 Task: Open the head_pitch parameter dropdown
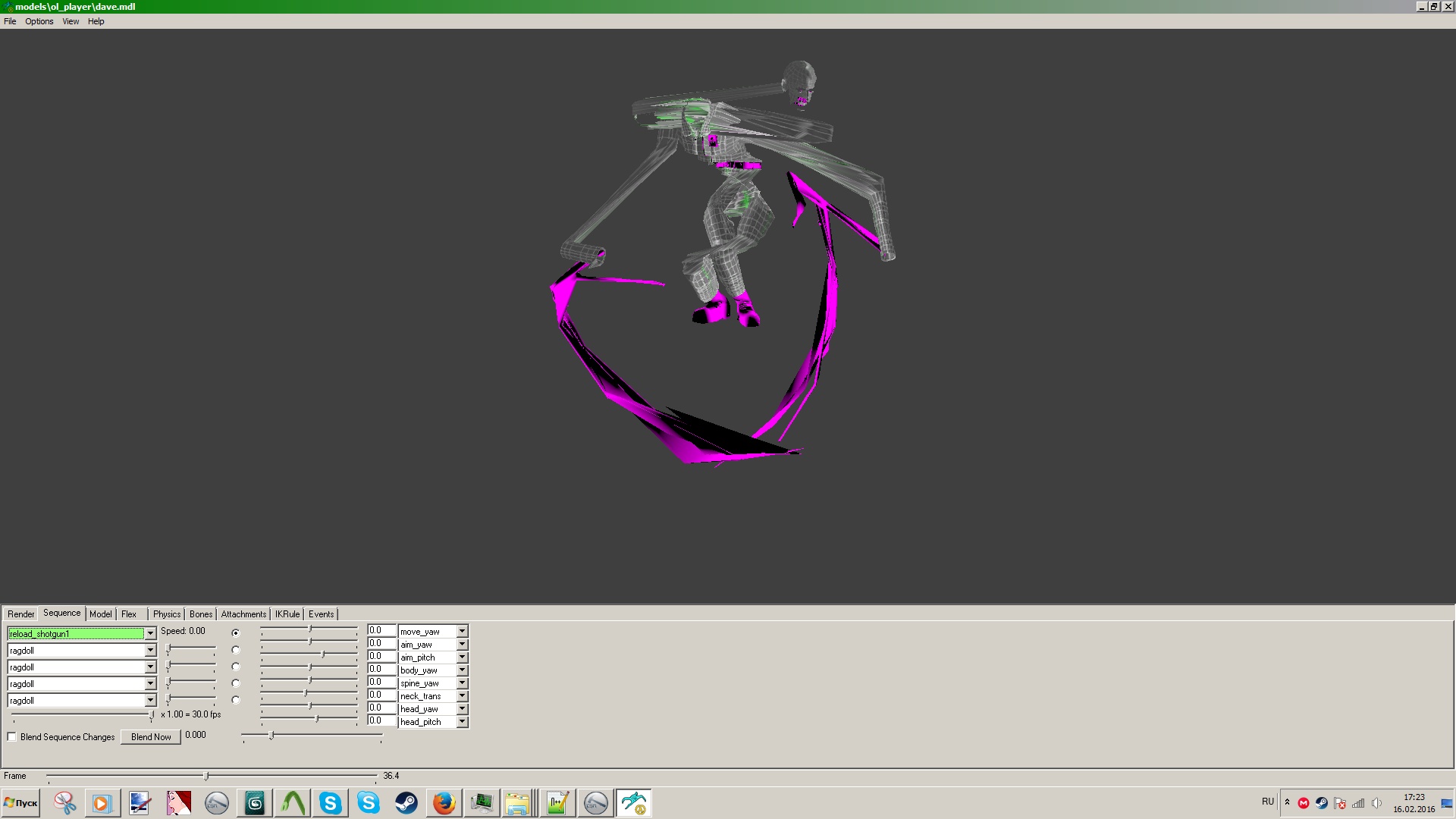462,722
